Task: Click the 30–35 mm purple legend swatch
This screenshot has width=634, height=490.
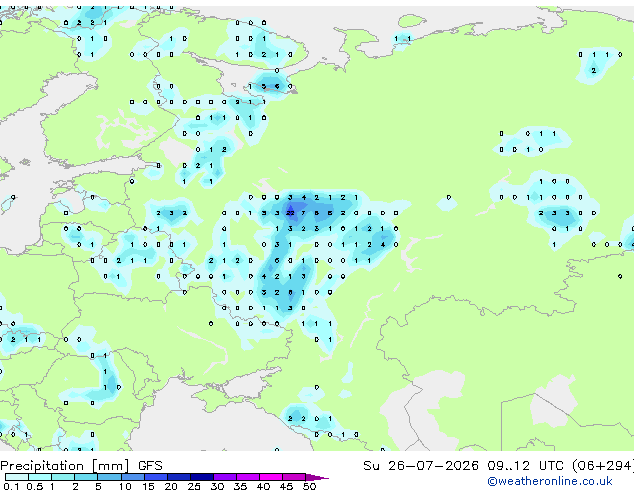Action: 224,477
